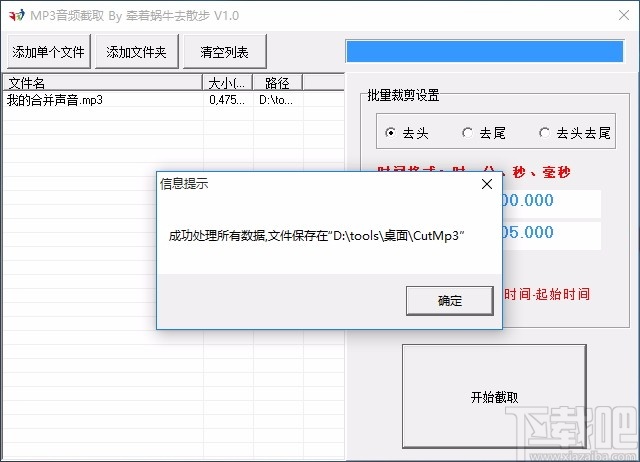The width and height of the screenshot is (640, 462).
Task: Click the 确定 button in the dialog
Action: pos(449,300)
